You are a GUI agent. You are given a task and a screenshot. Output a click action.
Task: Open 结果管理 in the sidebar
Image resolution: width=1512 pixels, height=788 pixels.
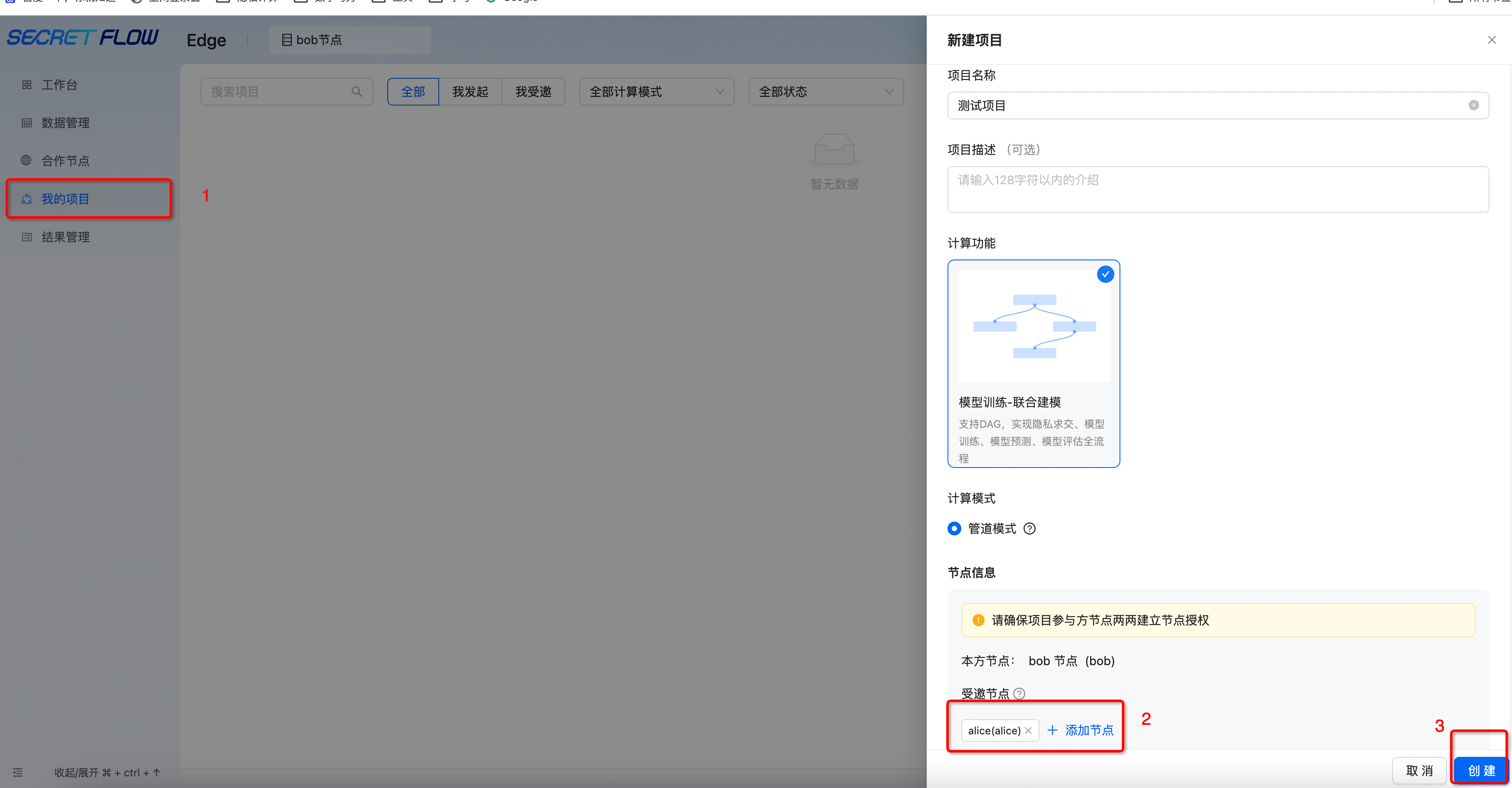click(65, 237)
